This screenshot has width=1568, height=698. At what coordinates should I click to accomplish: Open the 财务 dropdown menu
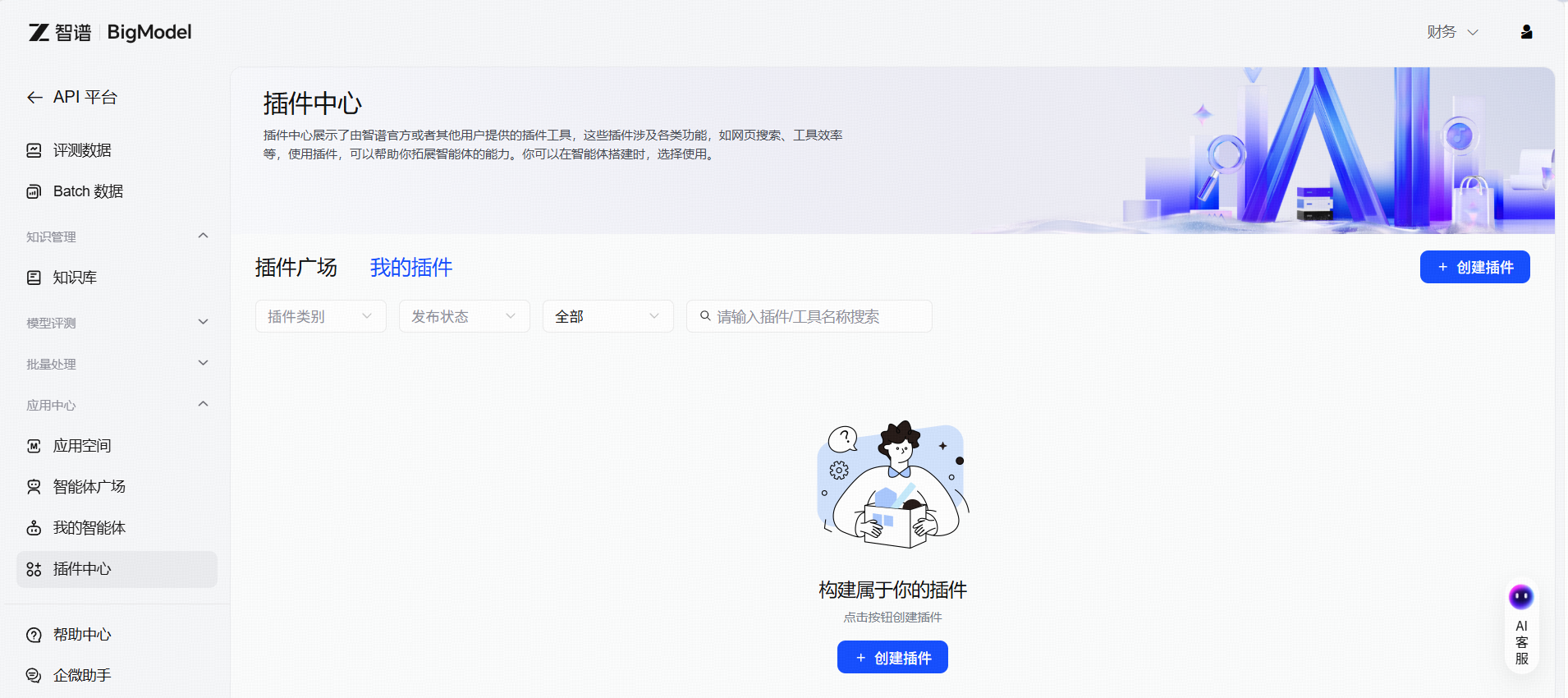pyautogui.click(x=1451, y=32)
